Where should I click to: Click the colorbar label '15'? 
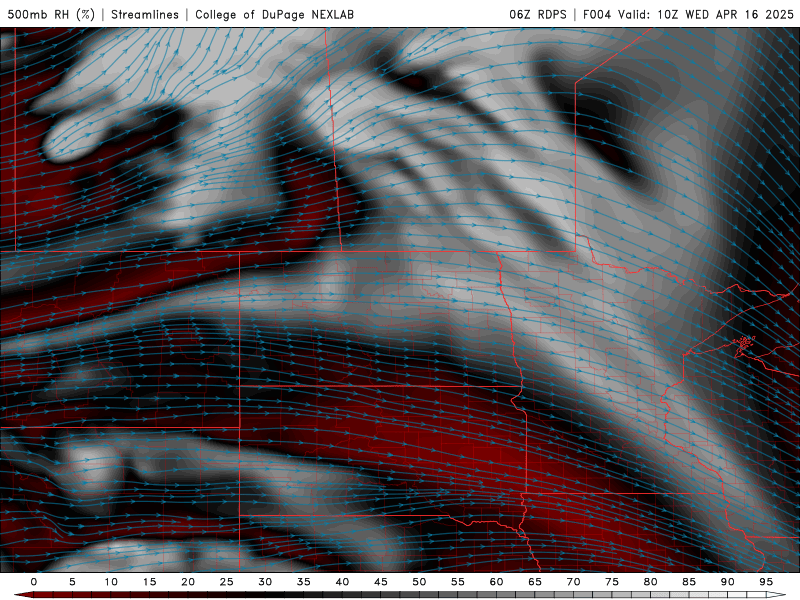click(149, 582)
